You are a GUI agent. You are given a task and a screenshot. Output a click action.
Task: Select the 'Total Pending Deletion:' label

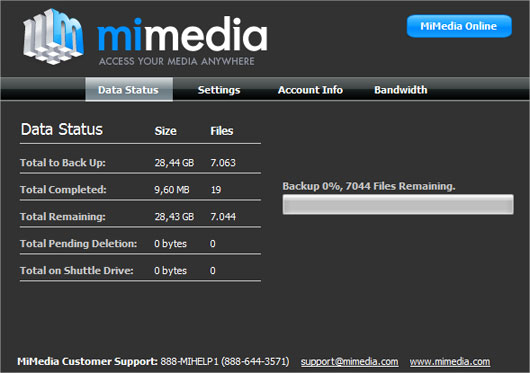click(x=78, y=244)
